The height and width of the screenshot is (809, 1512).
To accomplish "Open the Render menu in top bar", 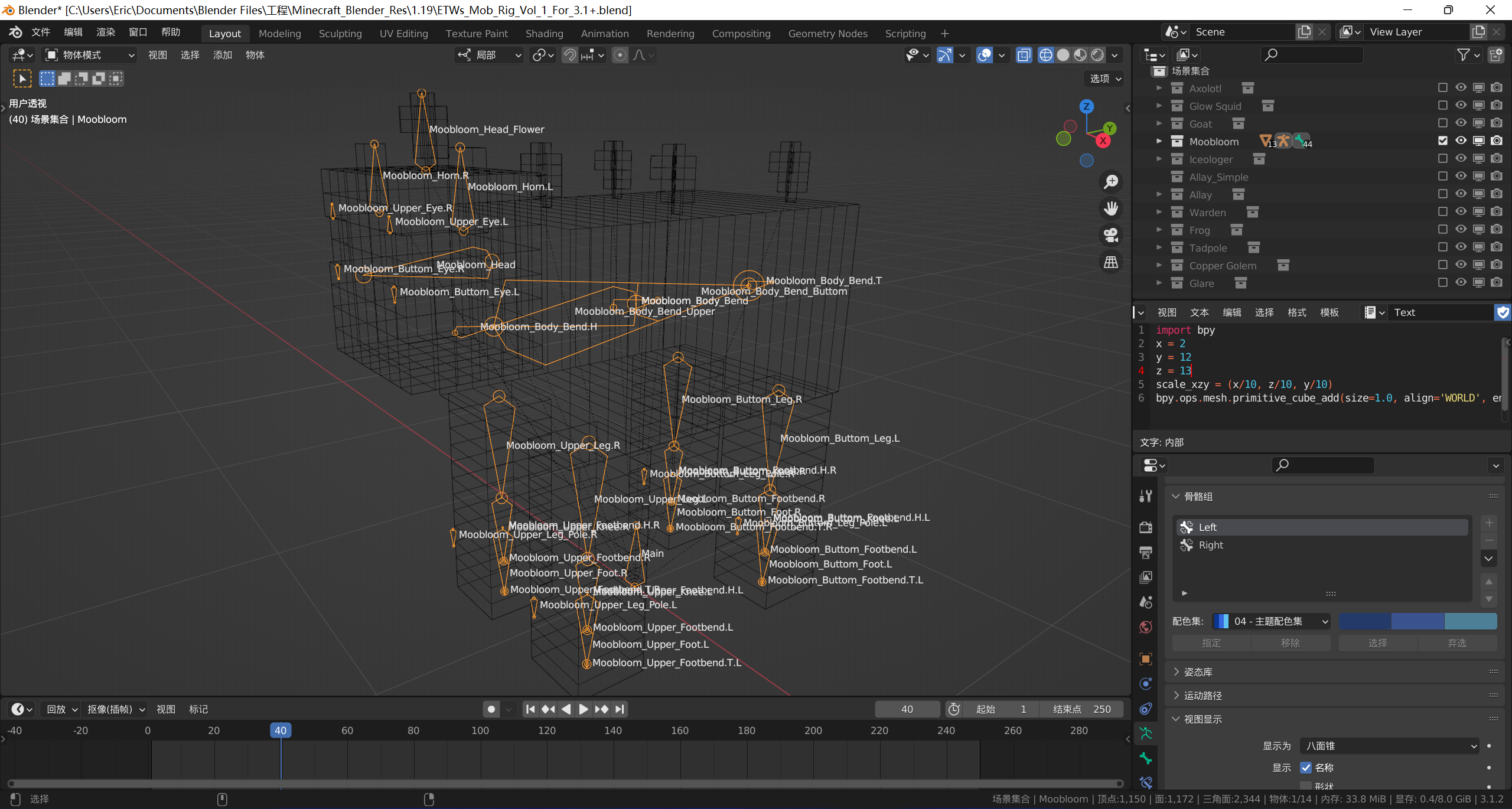I will coord(105,32).
